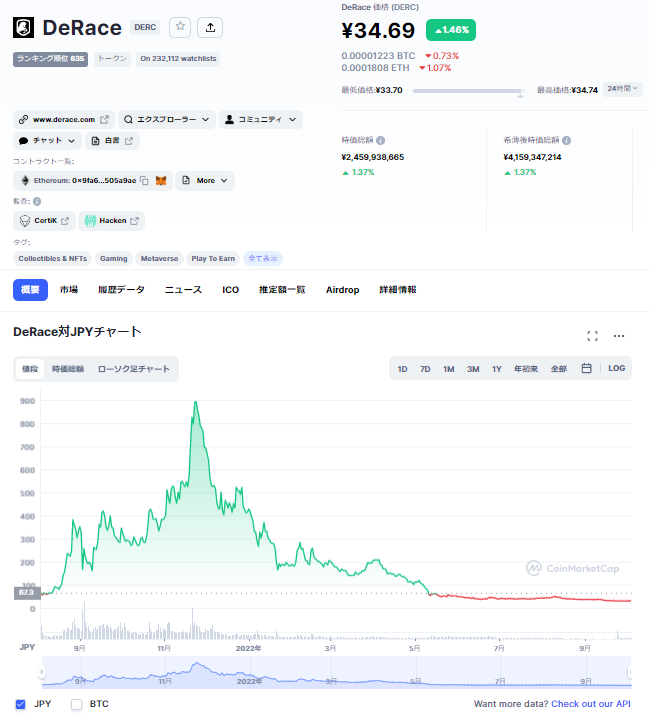Open the calendar date picker icon
Viewport: 649px width, 728px height.
[x=586, y=368]
